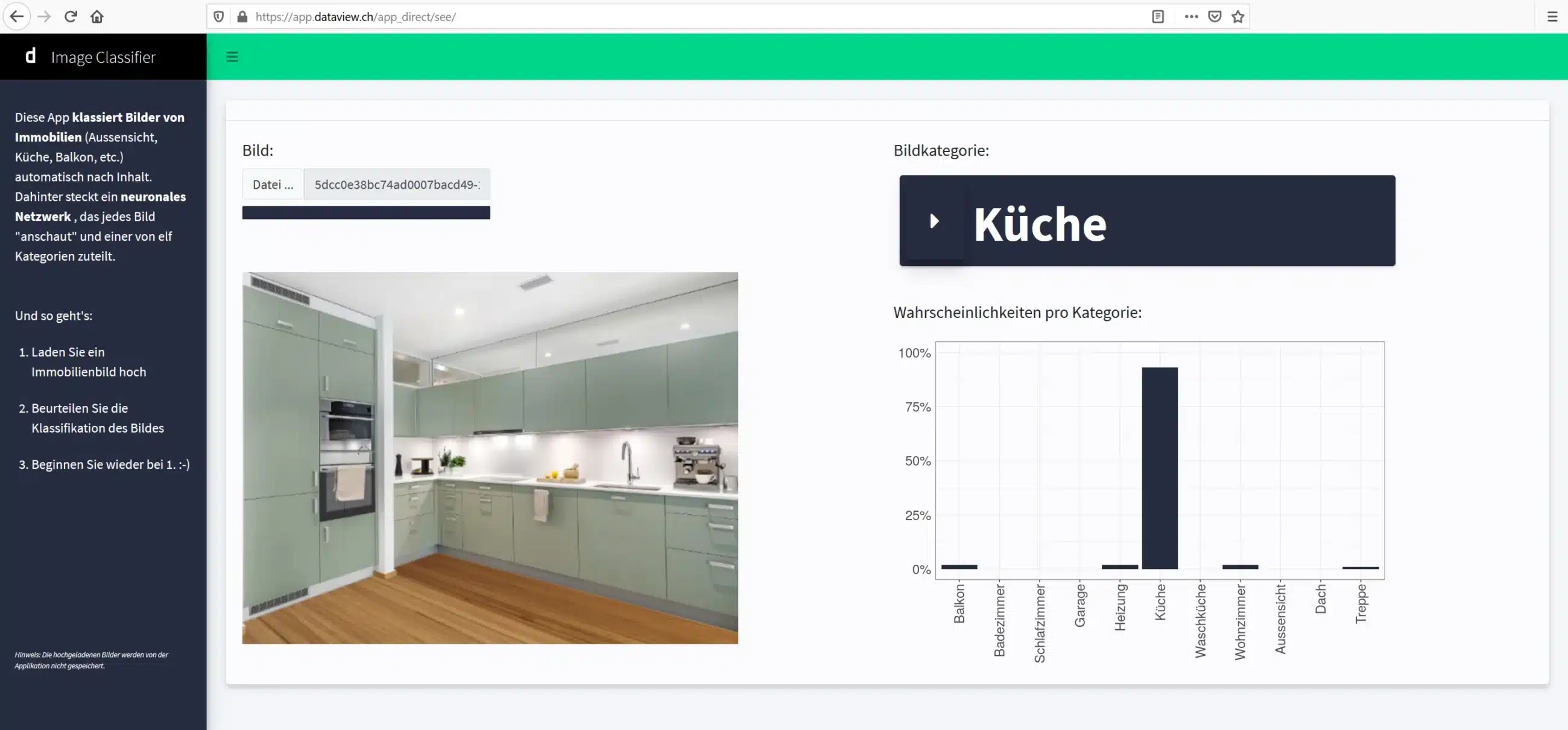1568x730 pixels.
Task: Click the 'Badezimmer' axis label
Action: click(x=999, y=620)
